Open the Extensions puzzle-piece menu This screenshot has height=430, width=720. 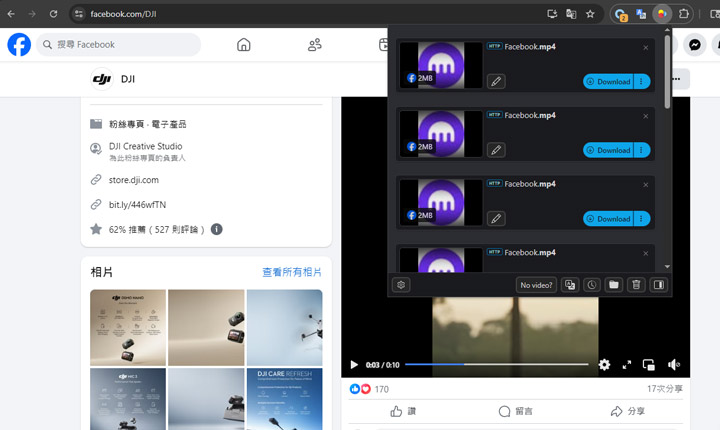point(683,14)
